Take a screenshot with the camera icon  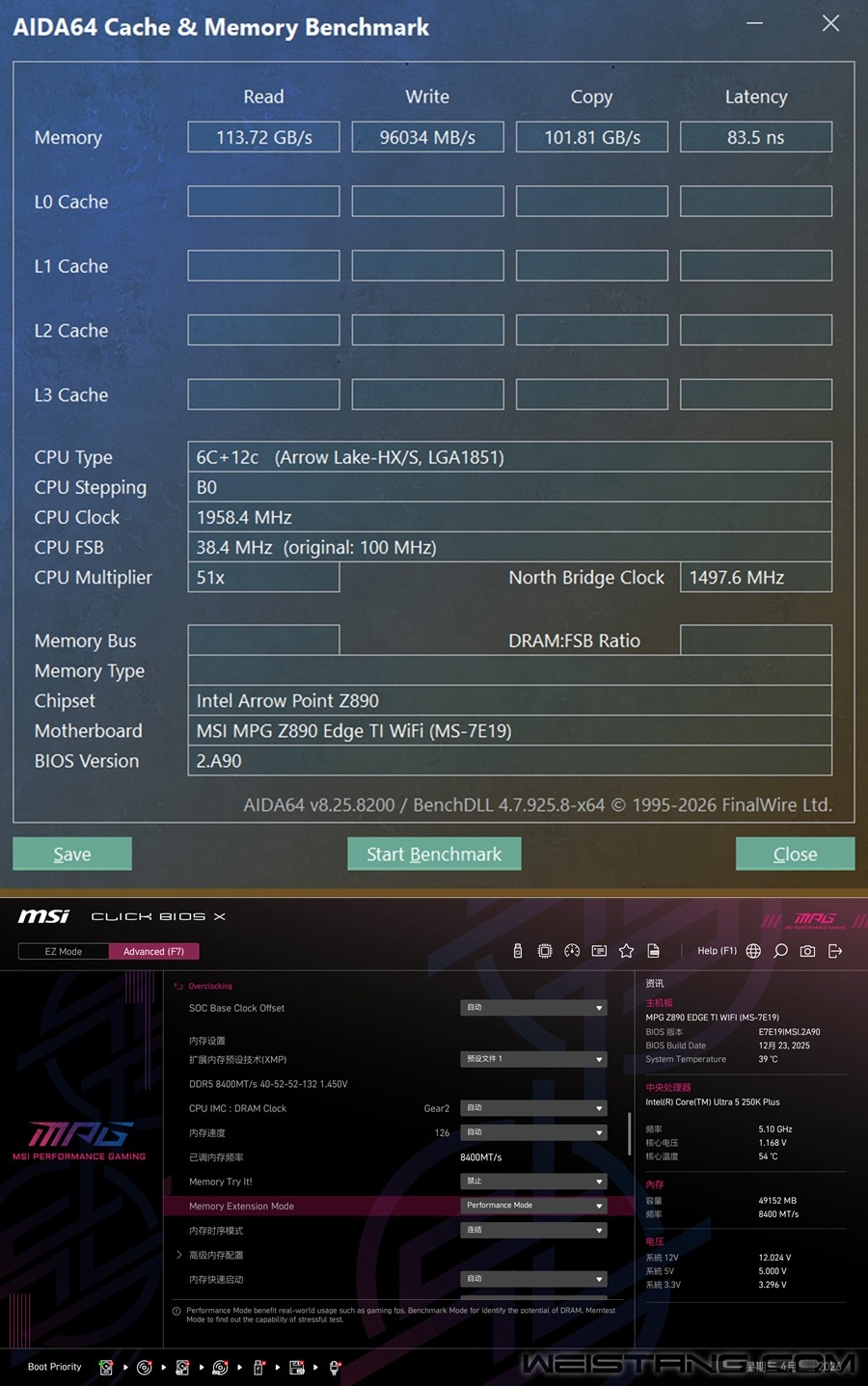pyautogui.click(x=808, y=951)
